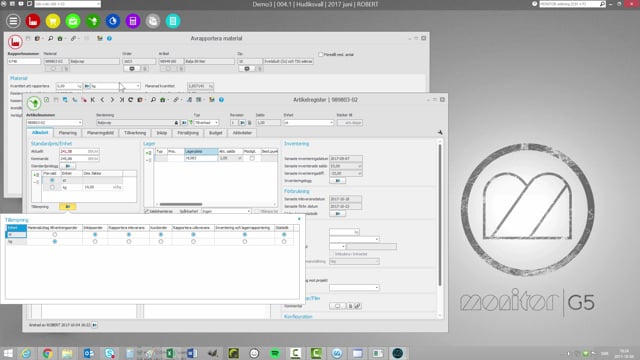Select Inköpsorder radio for kg row

coord(95,242)
